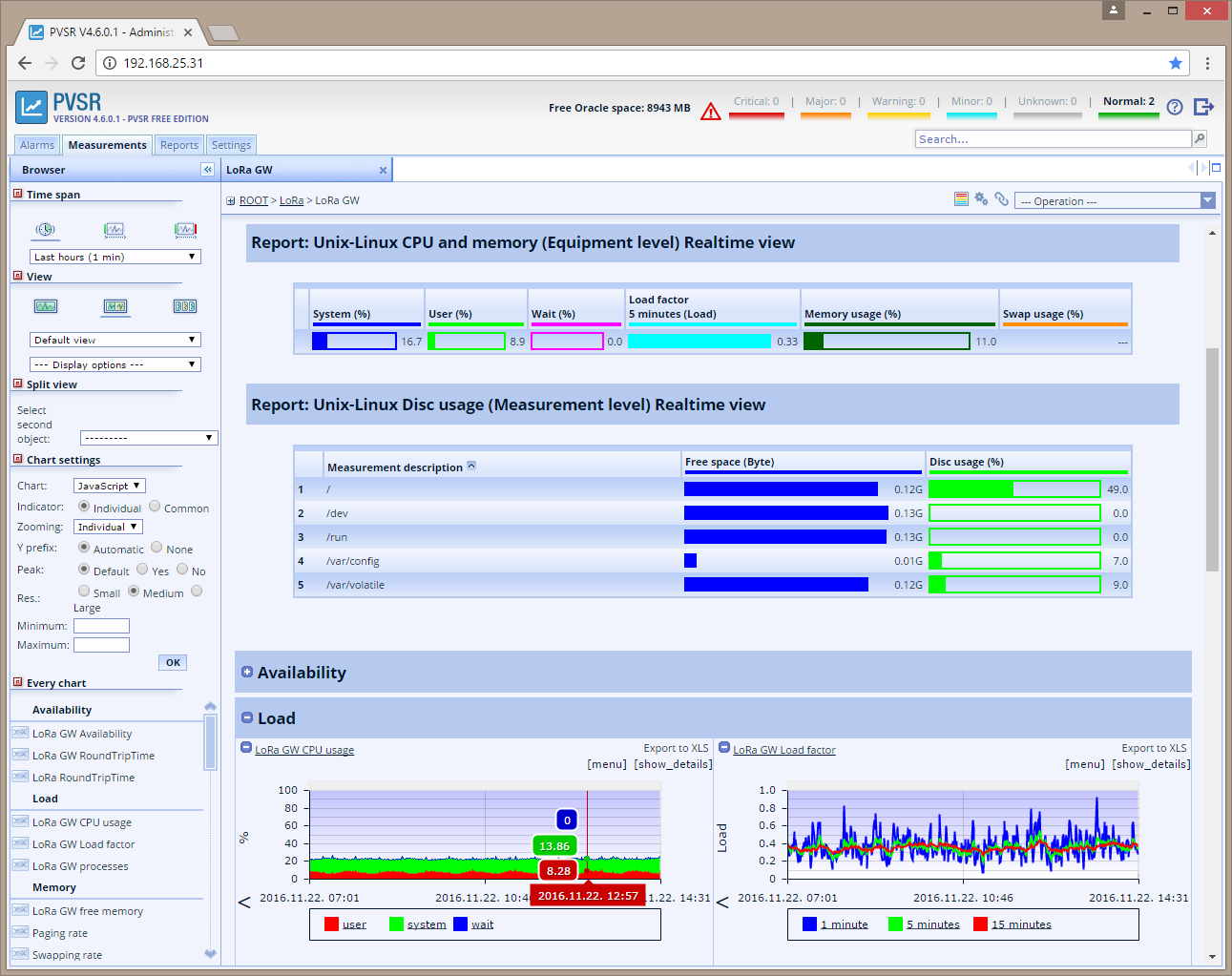Image resolution: width=1232 pixels, height=976 pixels.
Task: Collapse the Browser panel with double-arrow icon
Action: tap(207, 169)
